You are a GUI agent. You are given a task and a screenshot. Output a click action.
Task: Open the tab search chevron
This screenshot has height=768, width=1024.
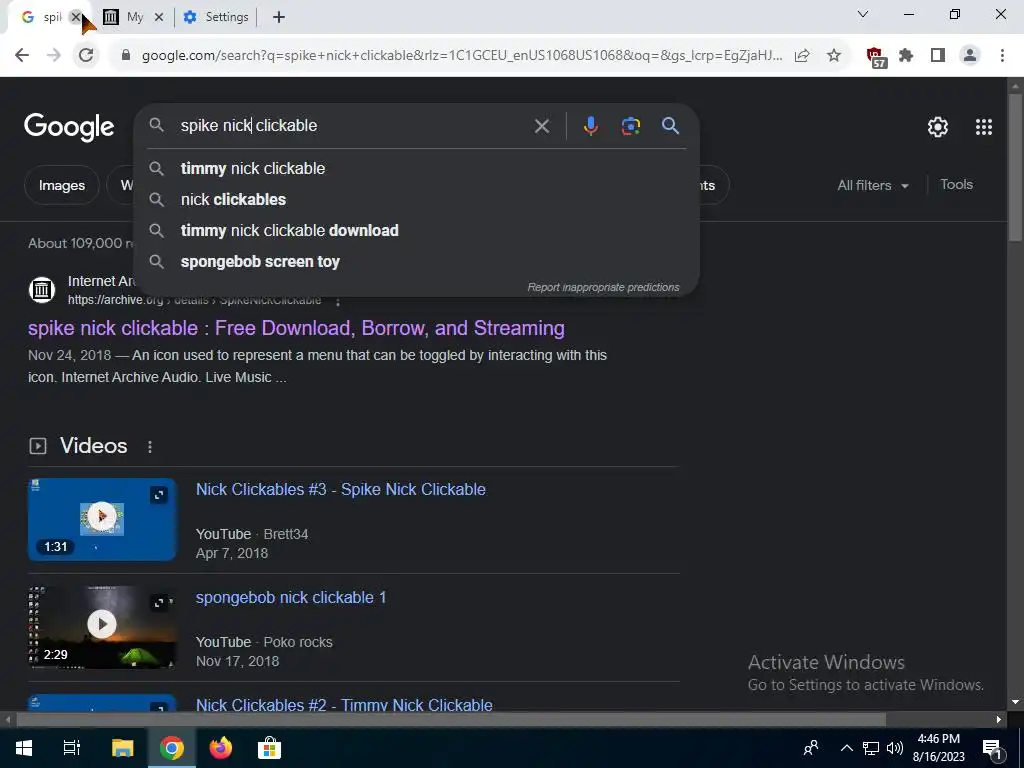click(x=863, y=14)
